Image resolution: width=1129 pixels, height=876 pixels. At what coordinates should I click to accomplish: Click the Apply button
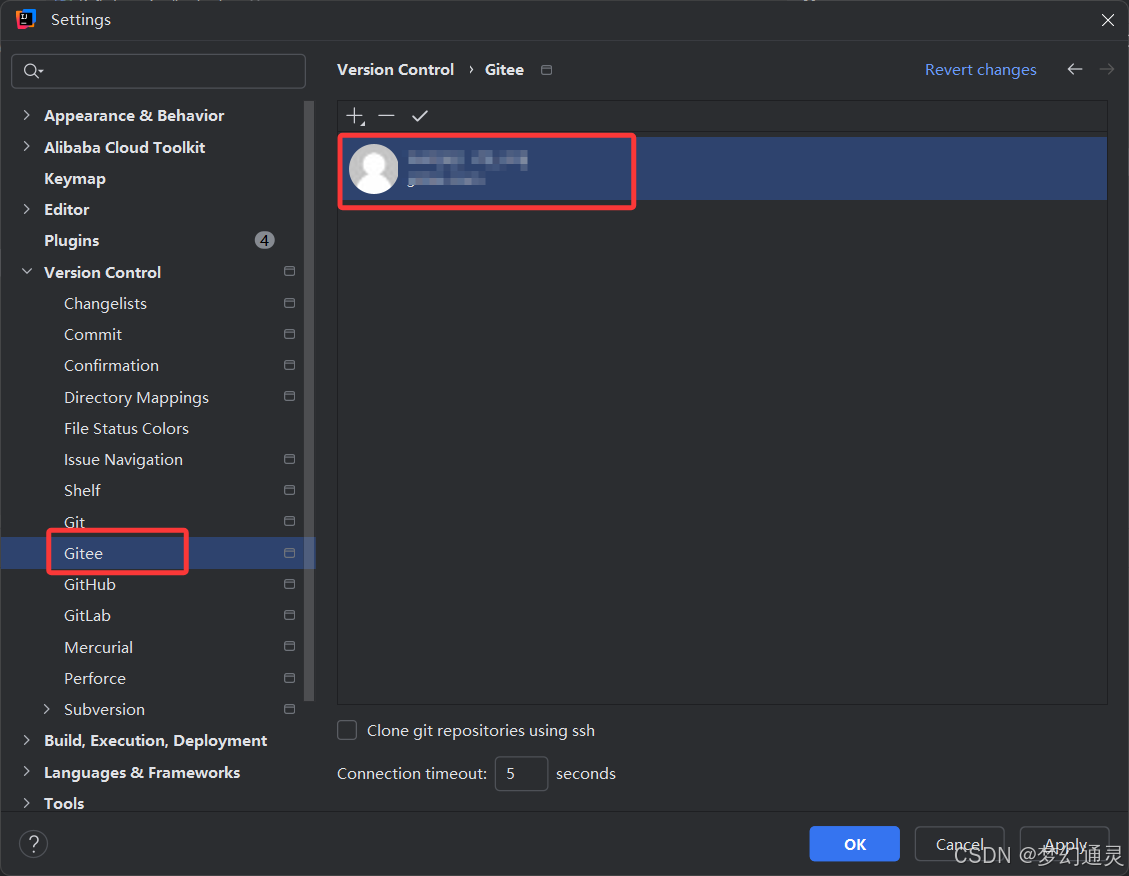[1065, 844]
